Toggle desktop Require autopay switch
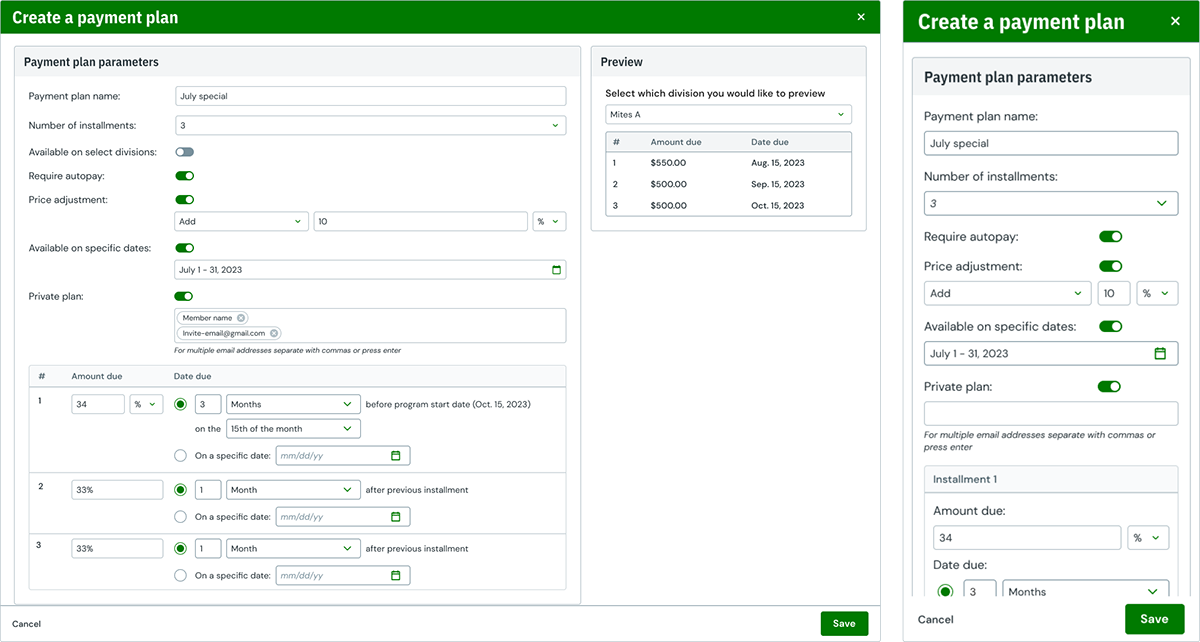The image size is (1200, 642). [x=184, y=176]
